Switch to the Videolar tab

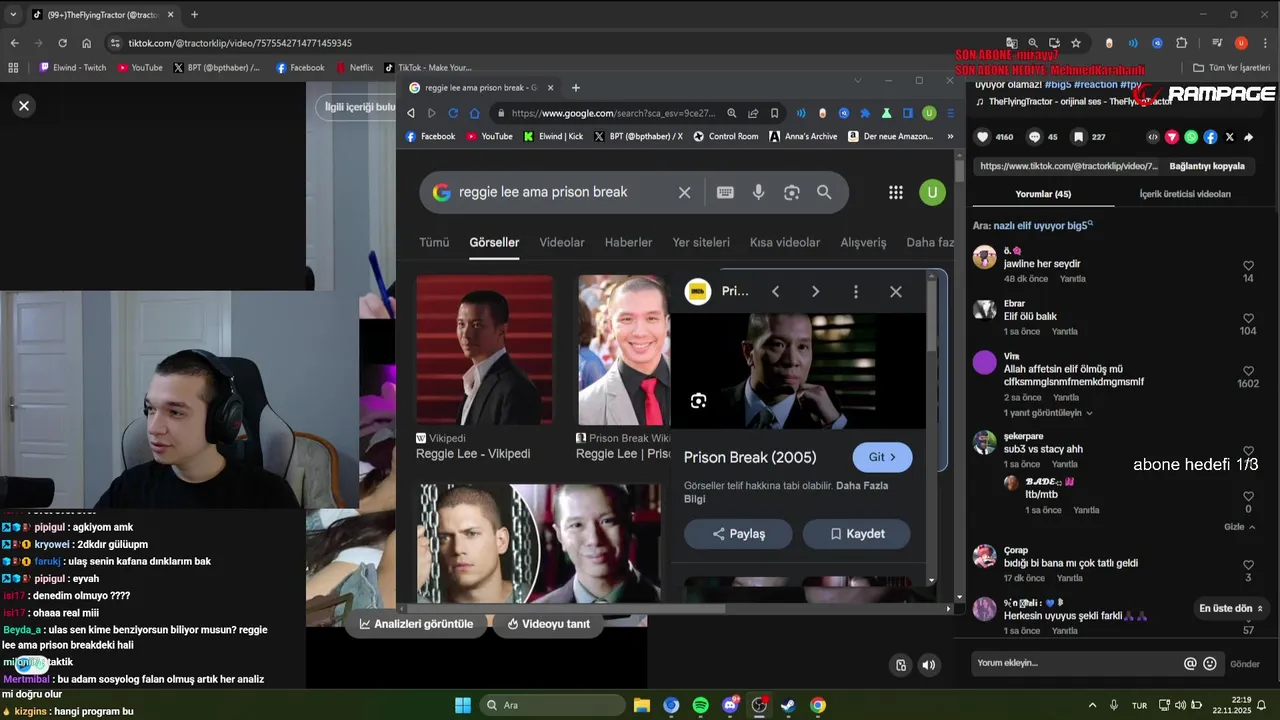coord(562,242)
